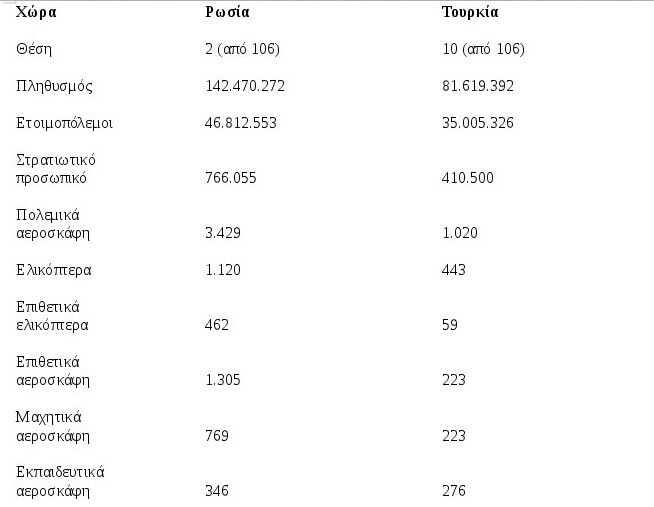Click population value 142.470.272
Viewport: 654px width, 507px height.
coord(245,86)
